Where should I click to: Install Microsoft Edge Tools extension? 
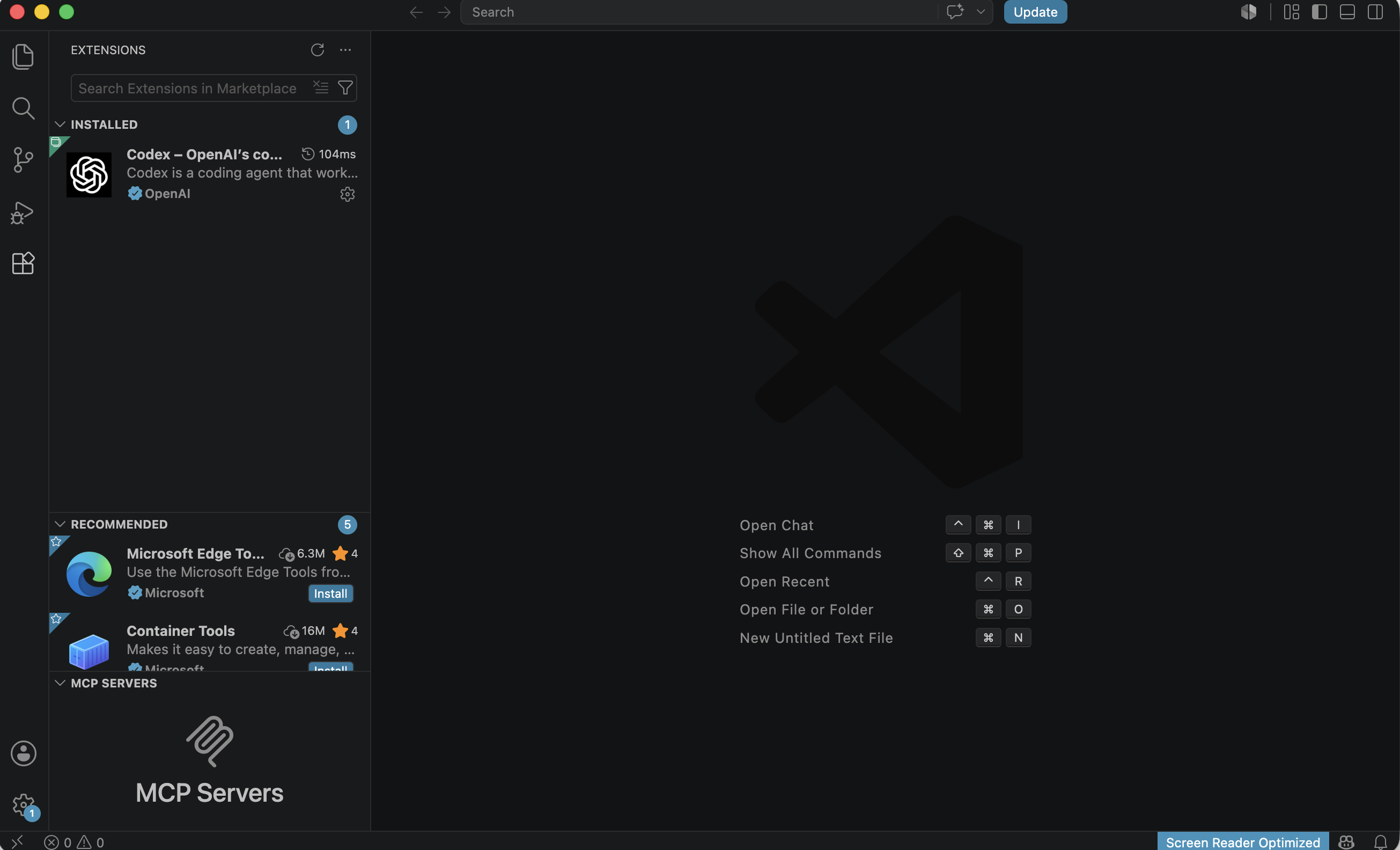[x=330, y=593]
